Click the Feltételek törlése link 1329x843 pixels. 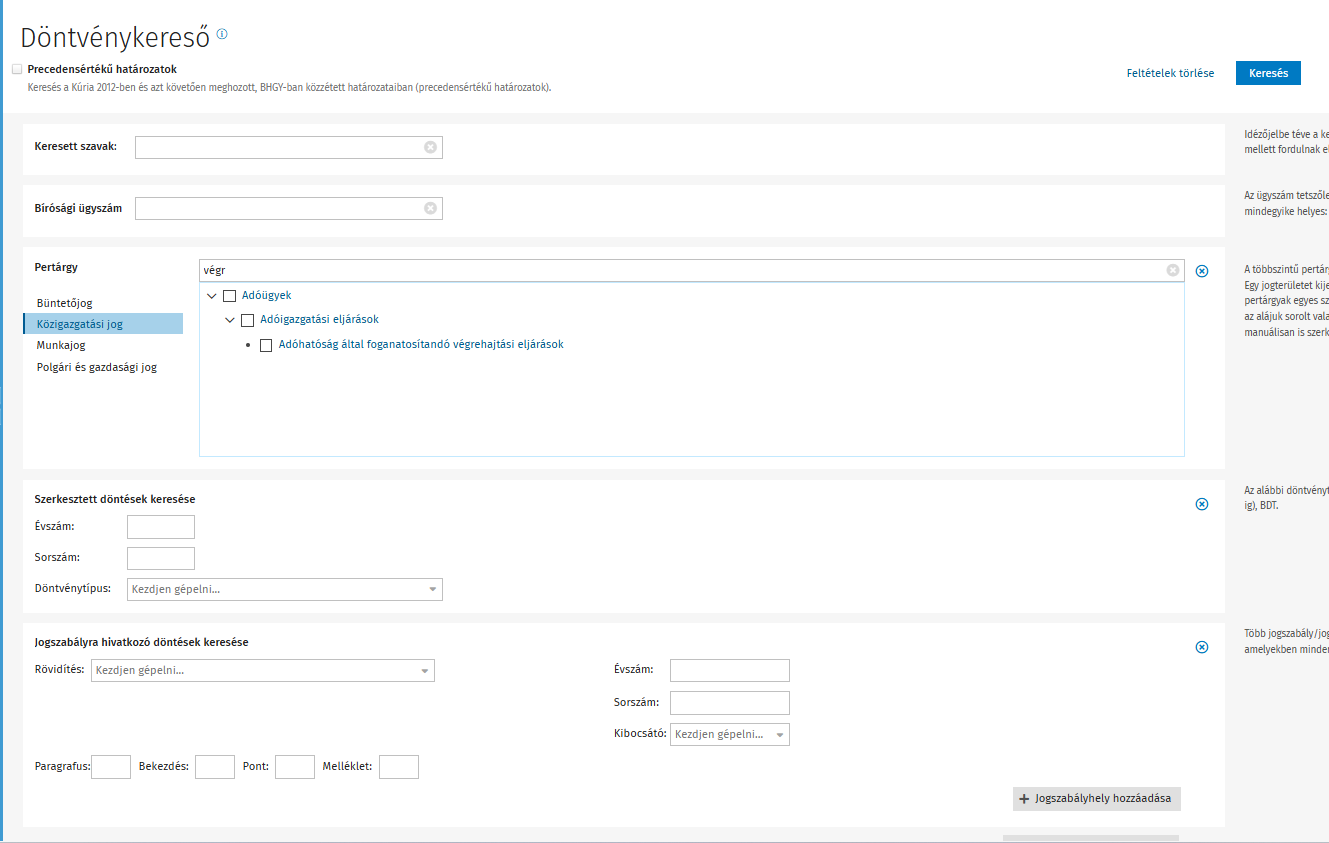click(x=1170, y=73)
